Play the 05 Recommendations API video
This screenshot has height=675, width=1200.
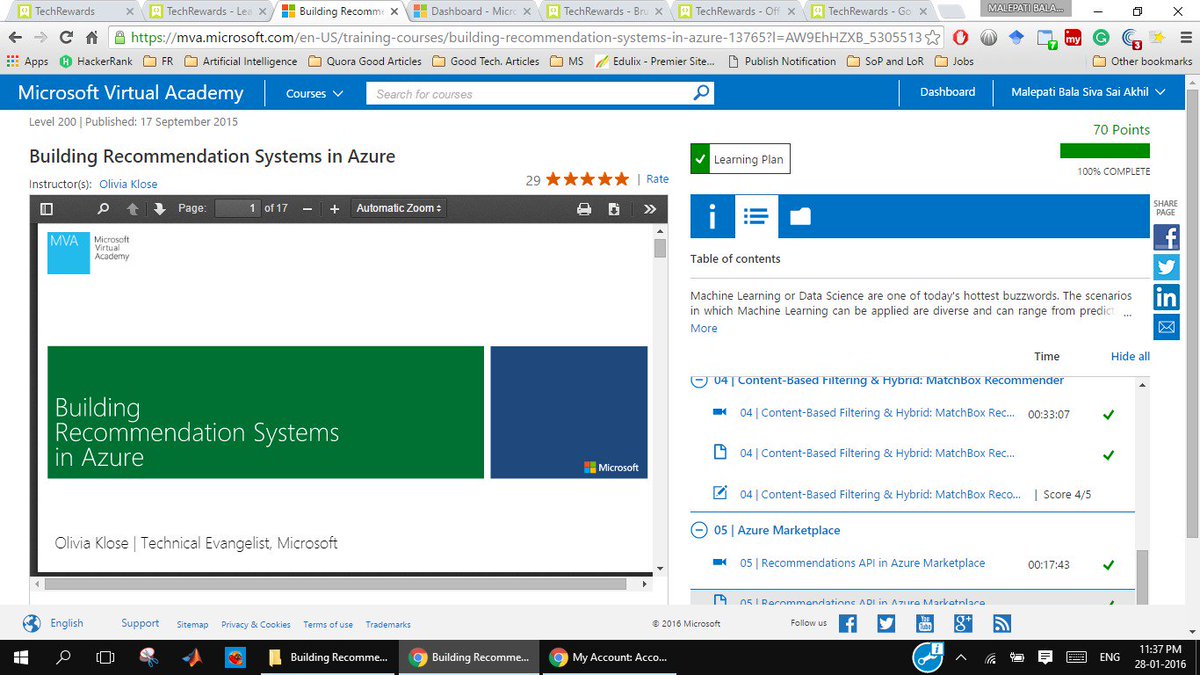pos(862,563)
